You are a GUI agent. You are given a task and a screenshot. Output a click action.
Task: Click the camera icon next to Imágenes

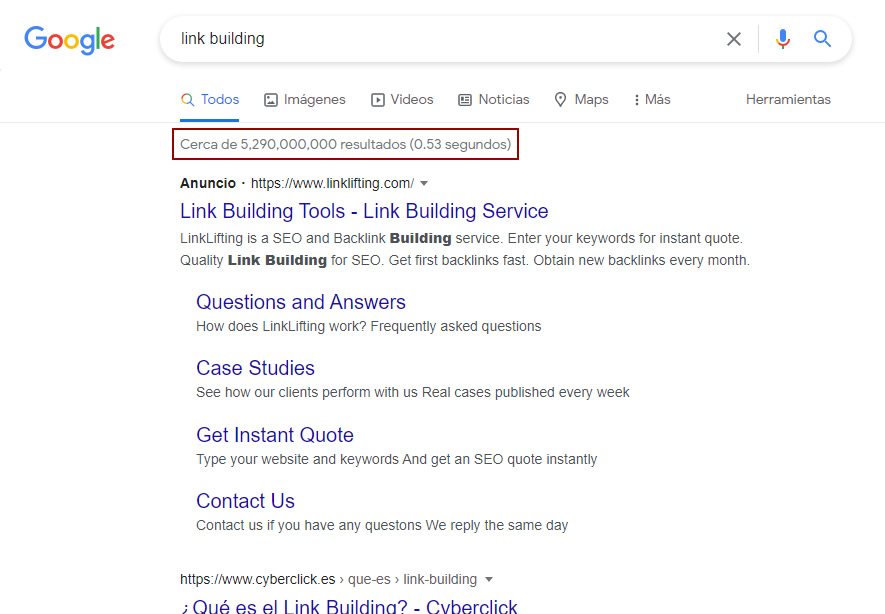pyautogui.click(x=270, y=99)
